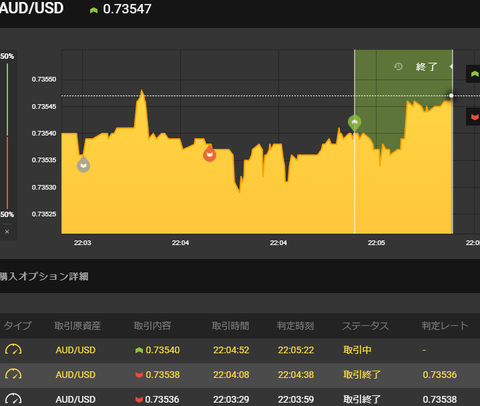Click the current price dot on chart

[x=451, y=96]
